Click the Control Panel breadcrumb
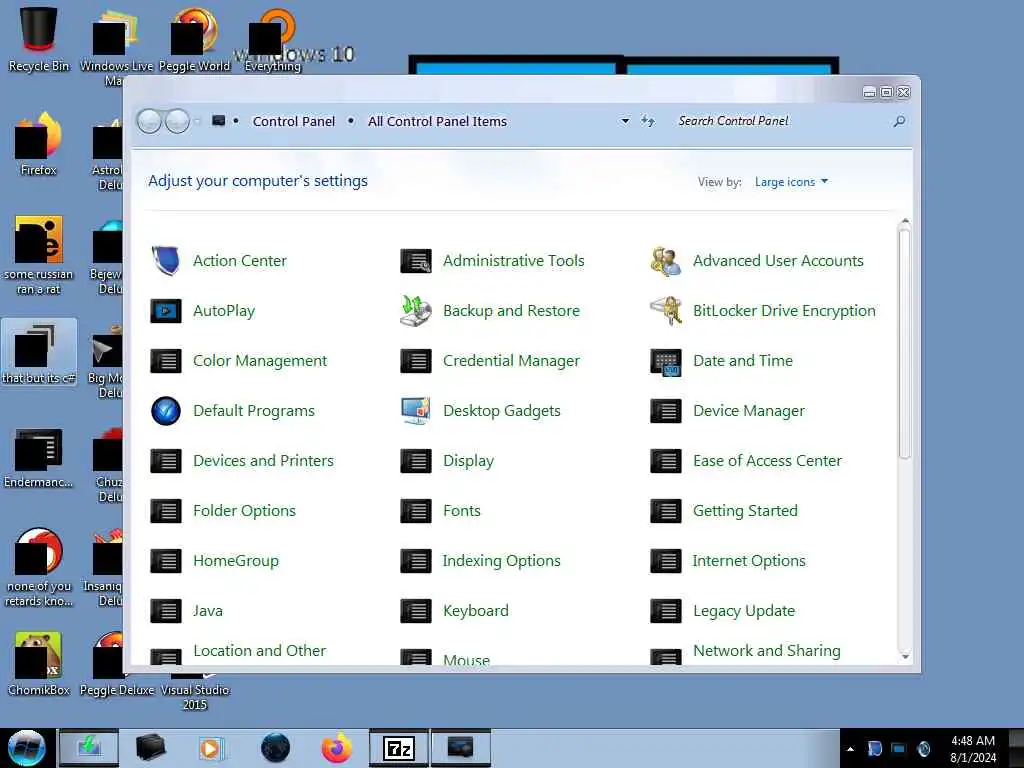The height and width of the screenshot is (768, 1024). [293, 121]
